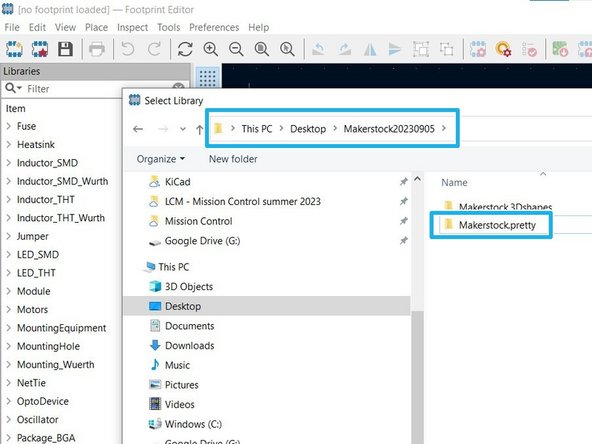Open the Preferences menu
The width and height of the screenshot is (592, 444).
pyautogui.click(x=214, y=28)
